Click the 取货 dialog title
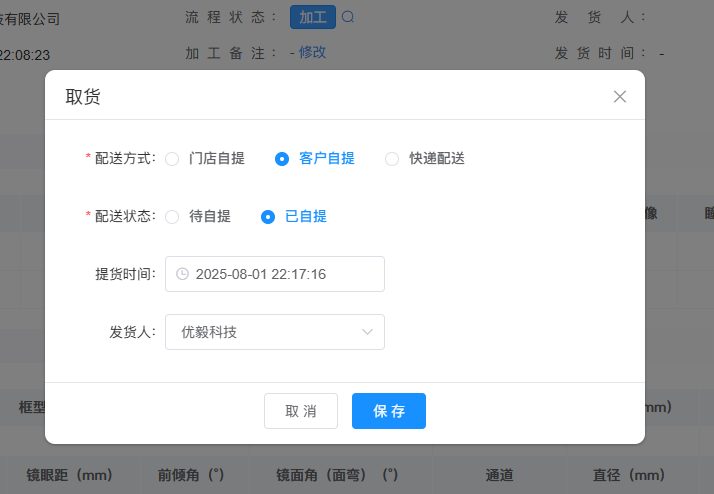 83,97
